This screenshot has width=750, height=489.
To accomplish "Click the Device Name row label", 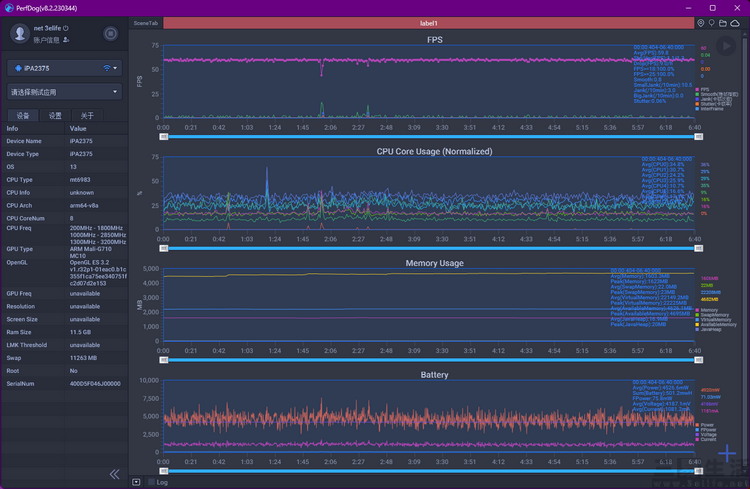I will tap(24, 141).
